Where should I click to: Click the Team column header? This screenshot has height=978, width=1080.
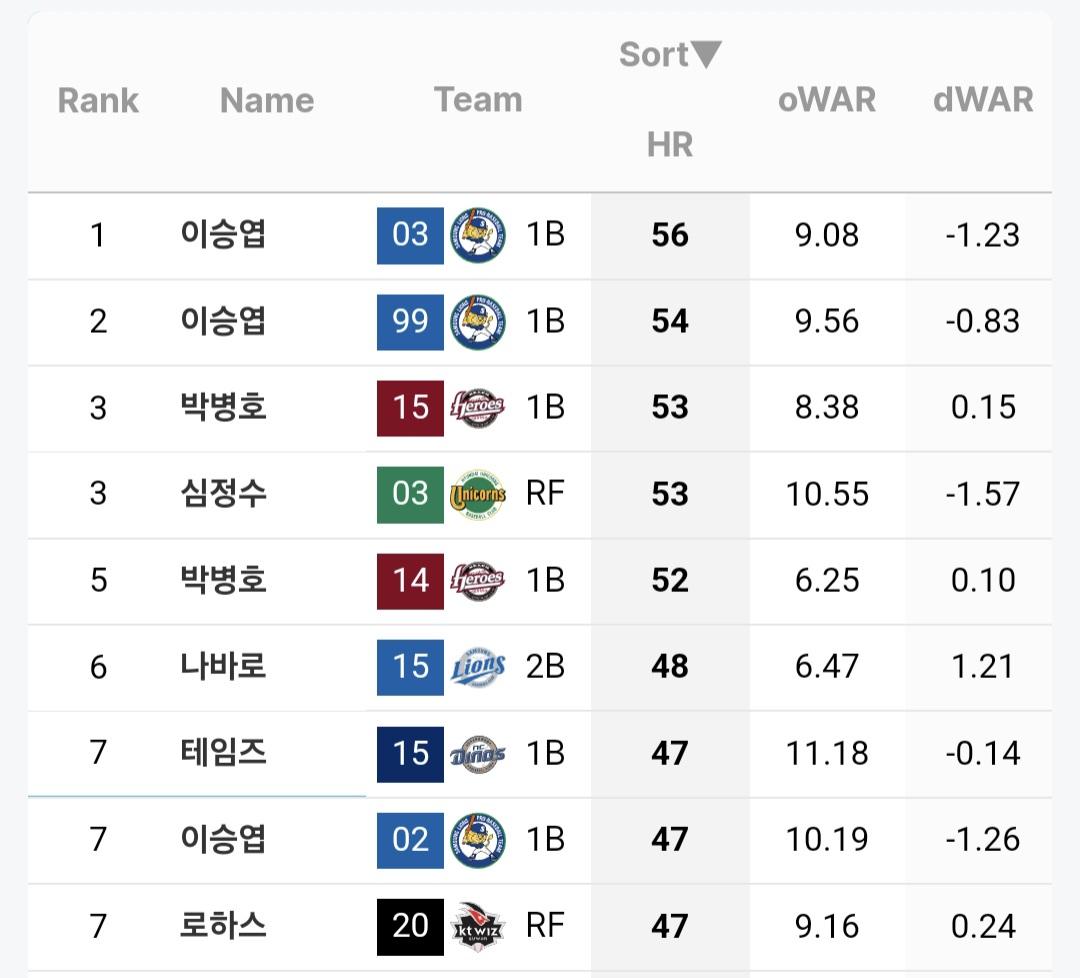pyautogui.click(x=477, y=100)
